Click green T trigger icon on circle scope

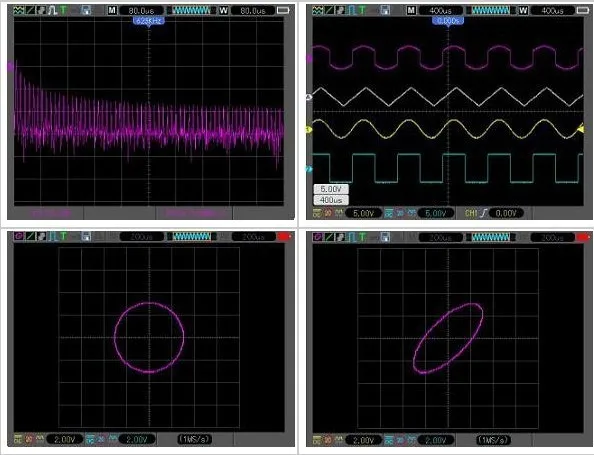click(x=63, y=237)
